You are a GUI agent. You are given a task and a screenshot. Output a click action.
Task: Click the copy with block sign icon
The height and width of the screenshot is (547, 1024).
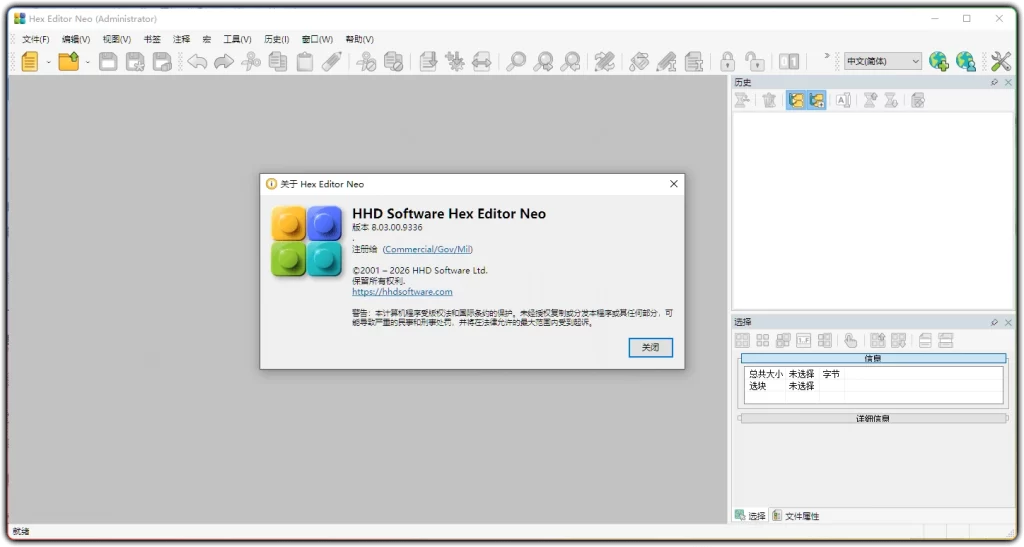(393, 61)
